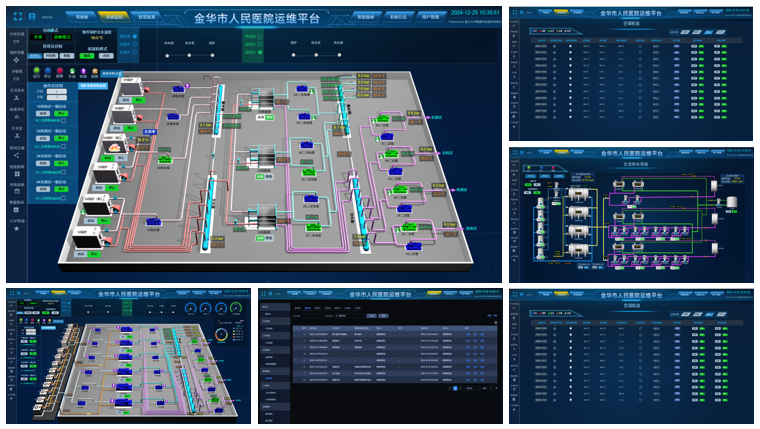
Task: Open the 锅炉系统 sidebar item with cross-arrows icon
Action: tap(16, 56)
